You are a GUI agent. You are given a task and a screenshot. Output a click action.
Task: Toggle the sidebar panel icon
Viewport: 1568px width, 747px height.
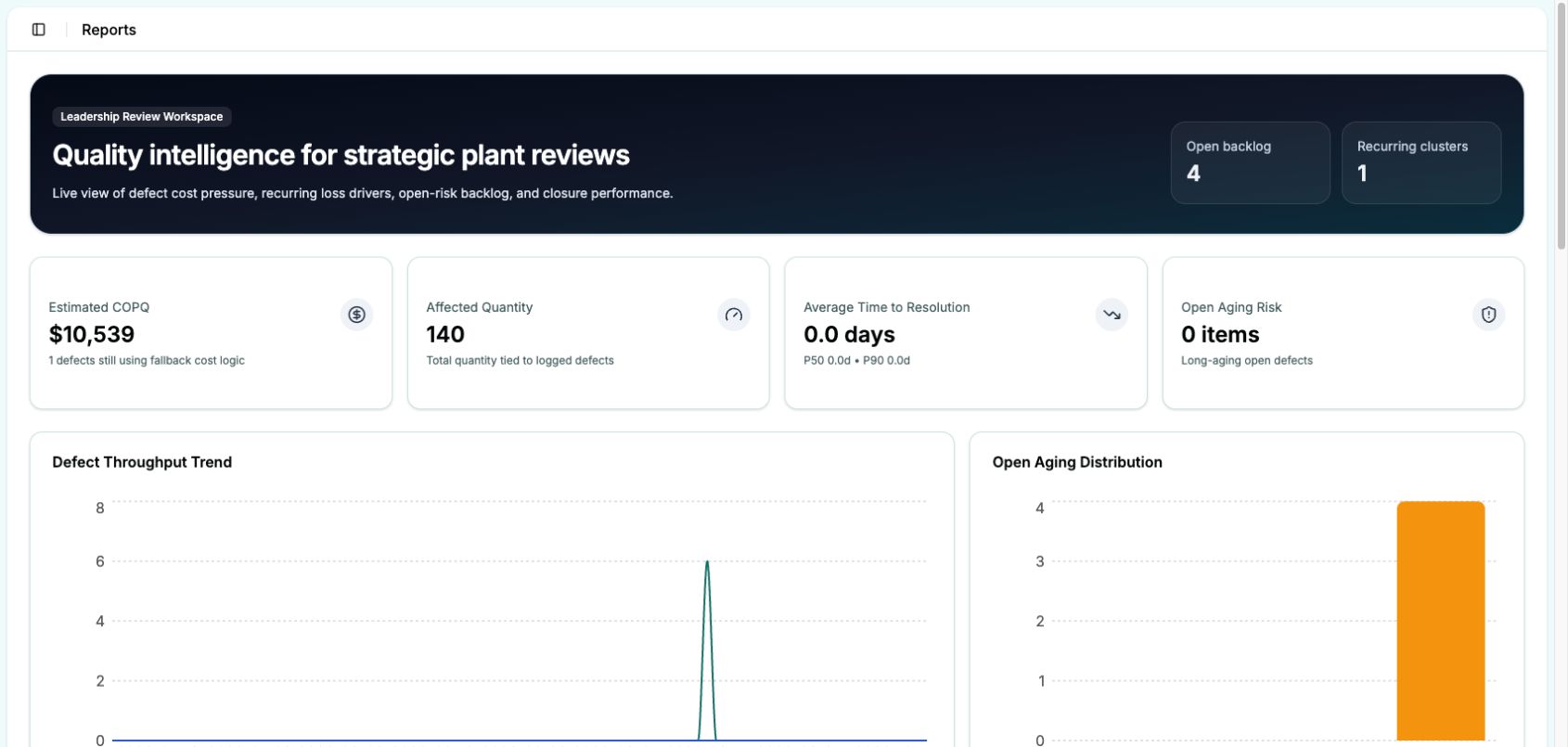tap(39, 30)
